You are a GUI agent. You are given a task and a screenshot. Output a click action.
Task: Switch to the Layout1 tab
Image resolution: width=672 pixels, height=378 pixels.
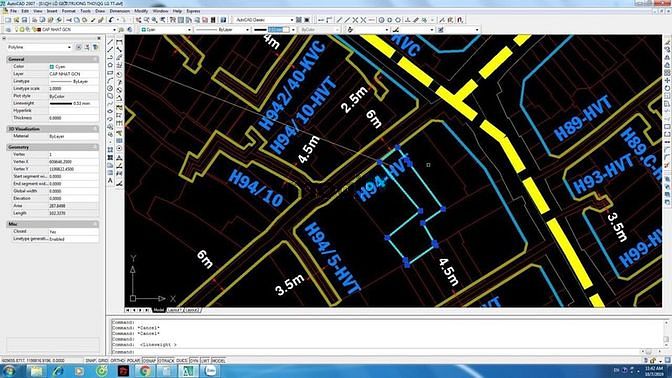[x=174, y=310]
